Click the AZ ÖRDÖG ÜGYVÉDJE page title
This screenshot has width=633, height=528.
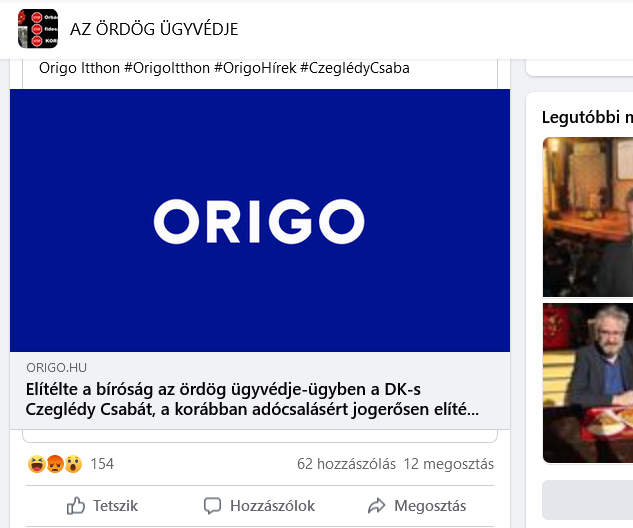(154, 29)
